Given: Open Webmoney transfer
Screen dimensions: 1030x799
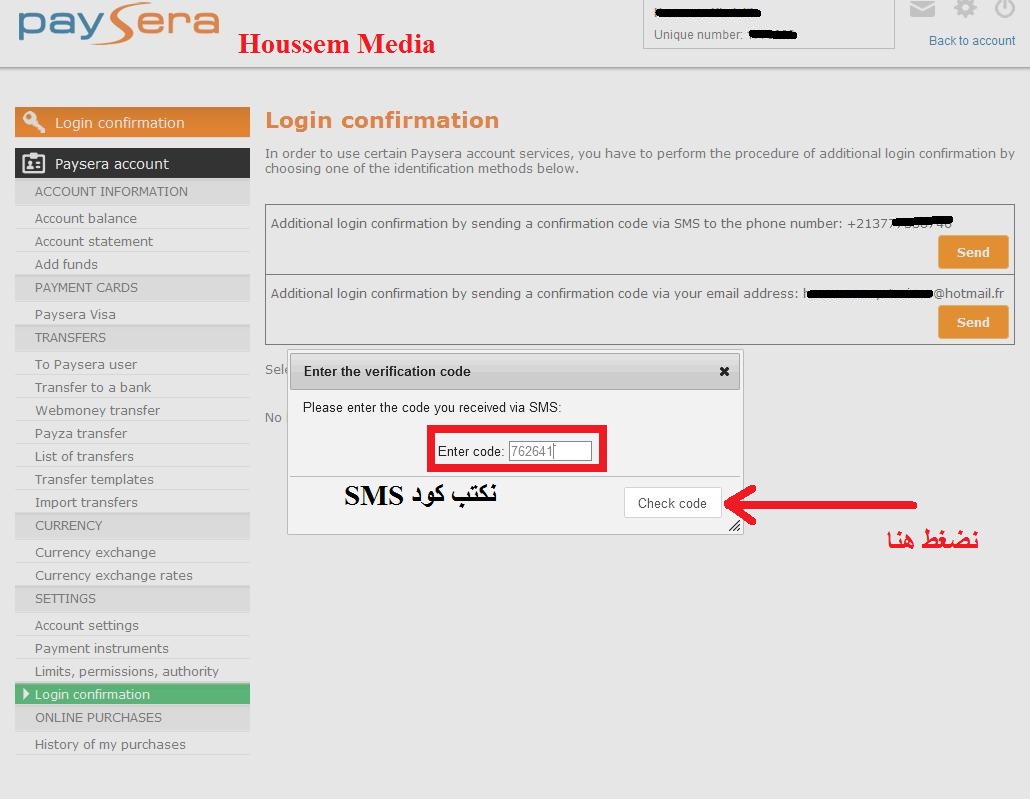Looking at the screenshot, I should (x=97, y=410).
